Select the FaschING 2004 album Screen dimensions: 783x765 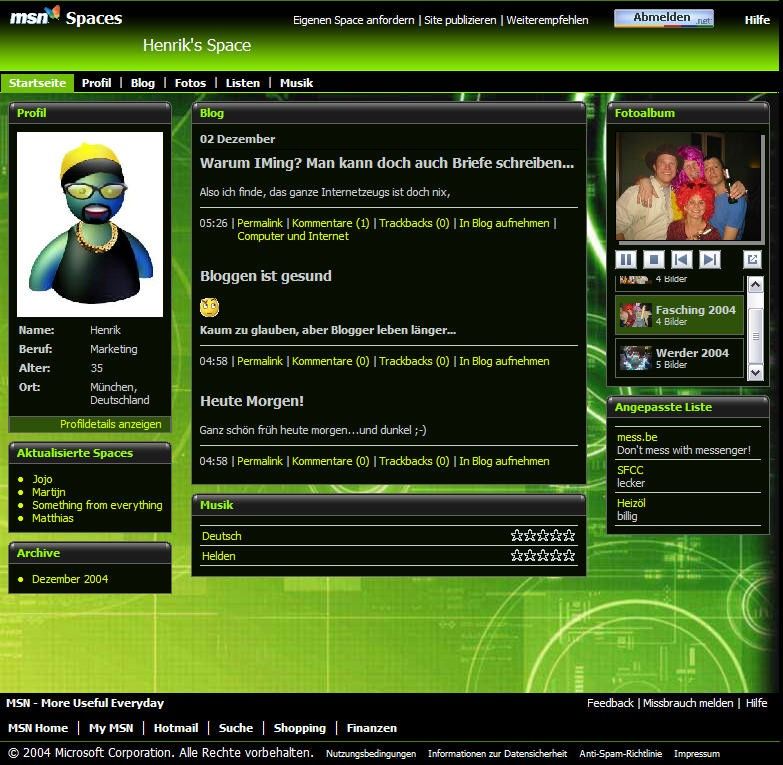[x=680, y=315]
